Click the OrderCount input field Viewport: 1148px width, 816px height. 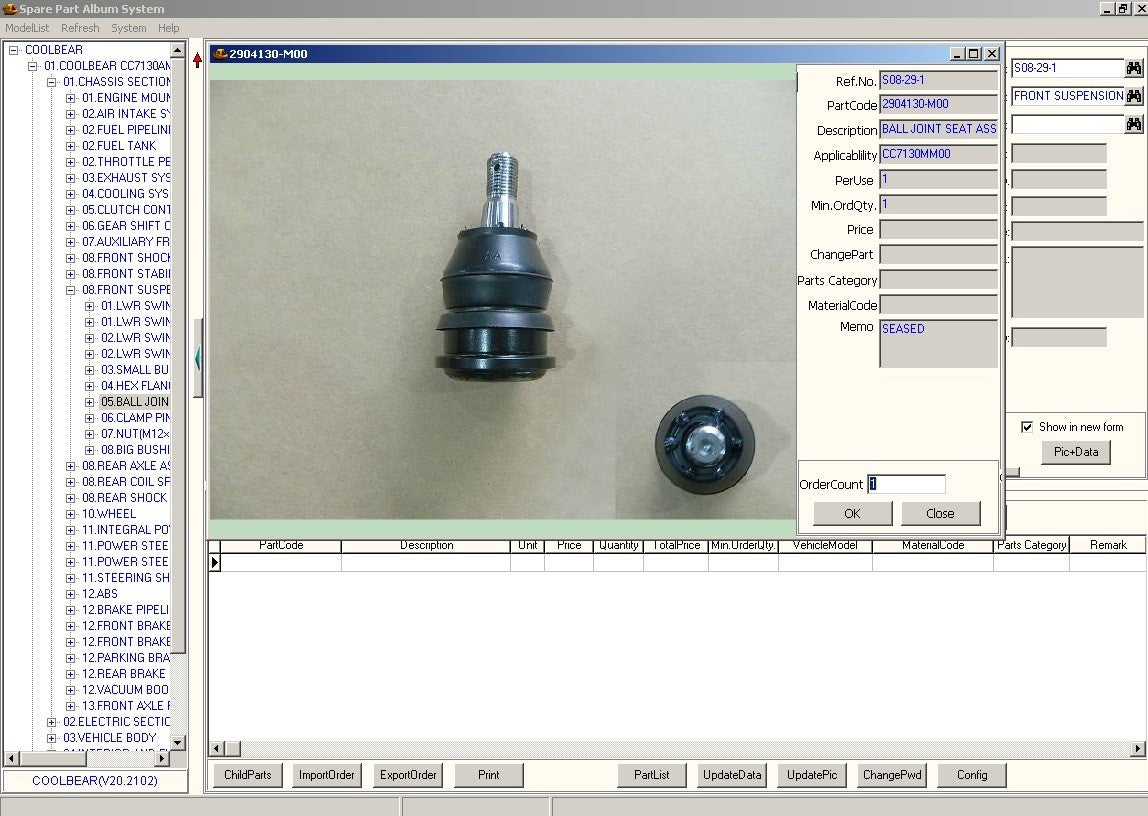(906, 484)
